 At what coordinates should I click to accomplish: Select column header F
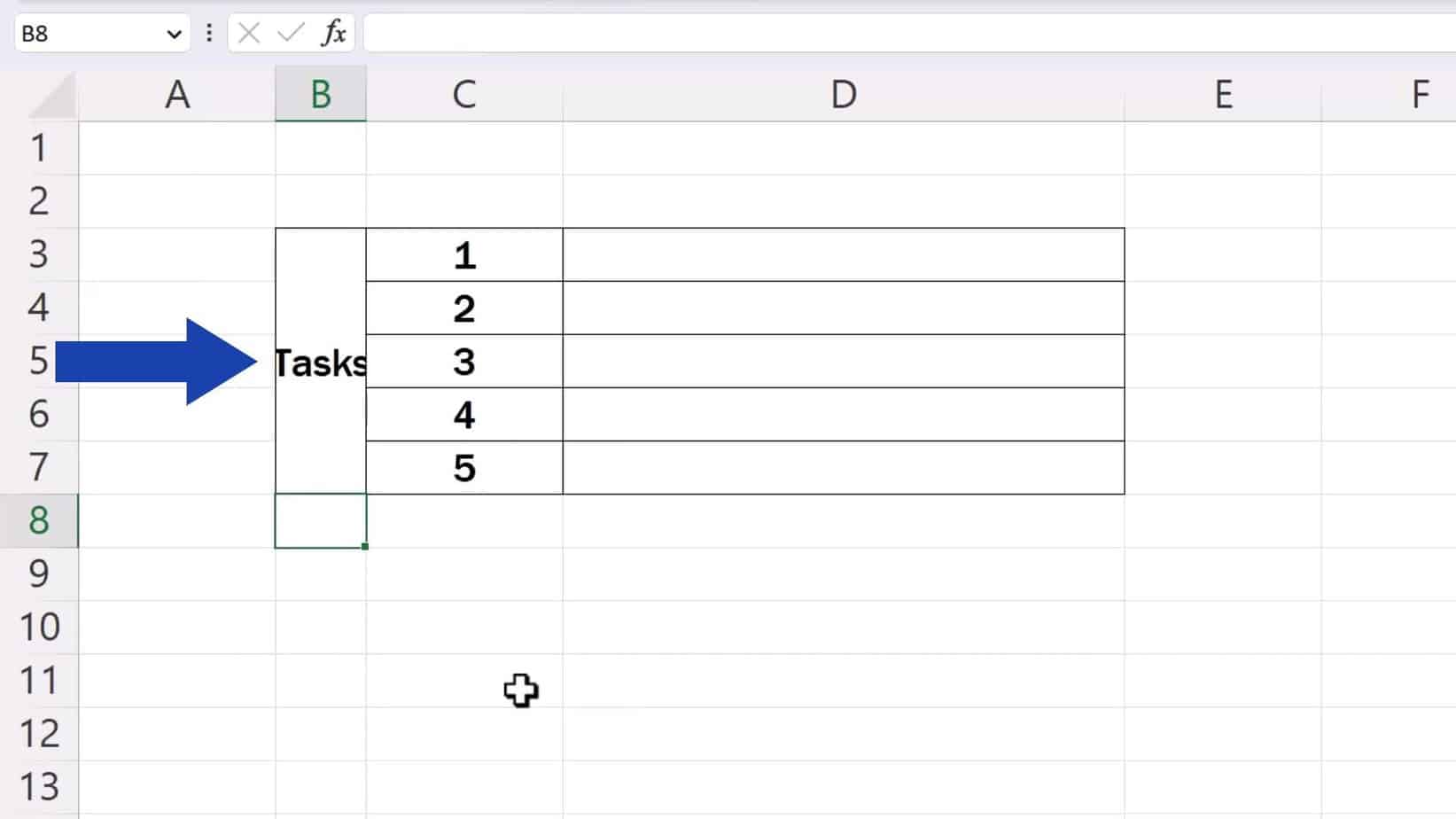pos(1421,93)
